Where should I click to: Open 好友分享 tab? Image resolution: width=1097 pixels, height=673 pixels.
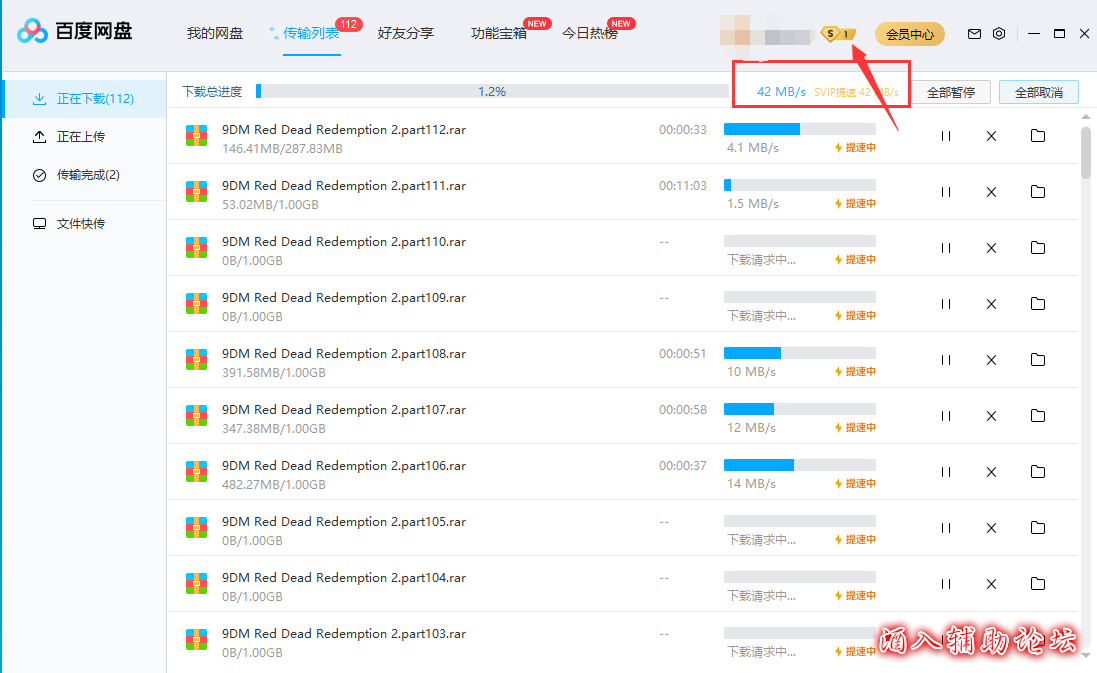click(406, 34)
